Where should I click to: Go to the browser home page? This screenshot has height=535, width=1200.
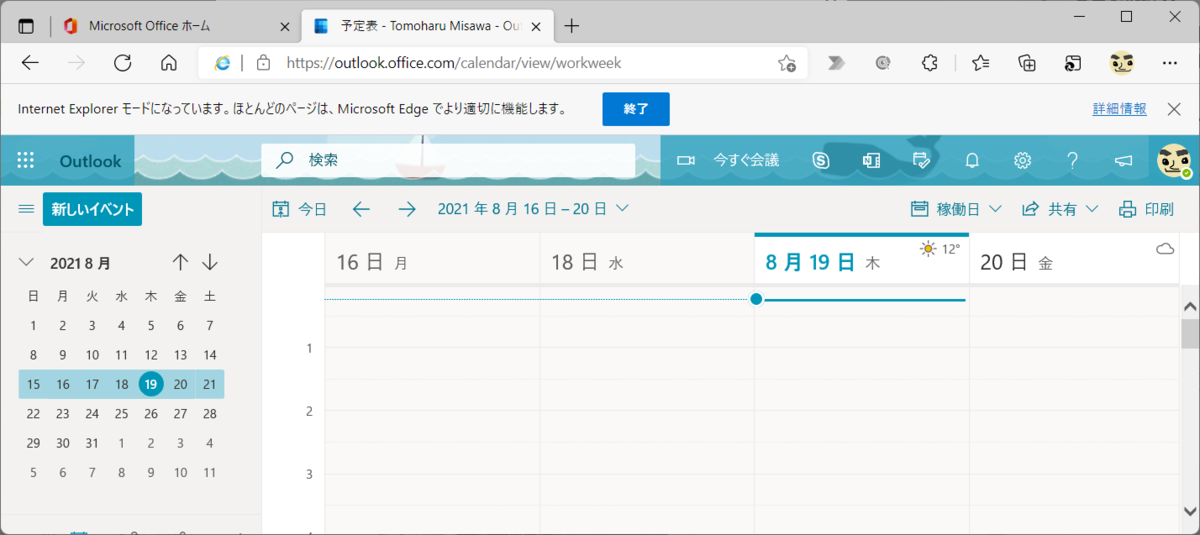click(x=169, y=63)
